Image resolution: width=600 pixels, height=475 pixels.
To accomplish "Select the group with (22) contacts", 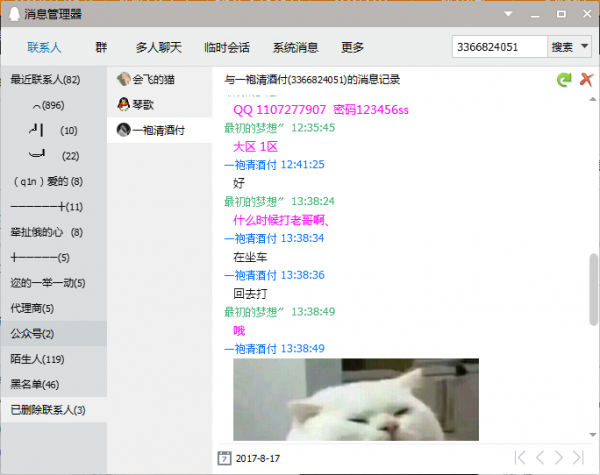I will [54, 156].
